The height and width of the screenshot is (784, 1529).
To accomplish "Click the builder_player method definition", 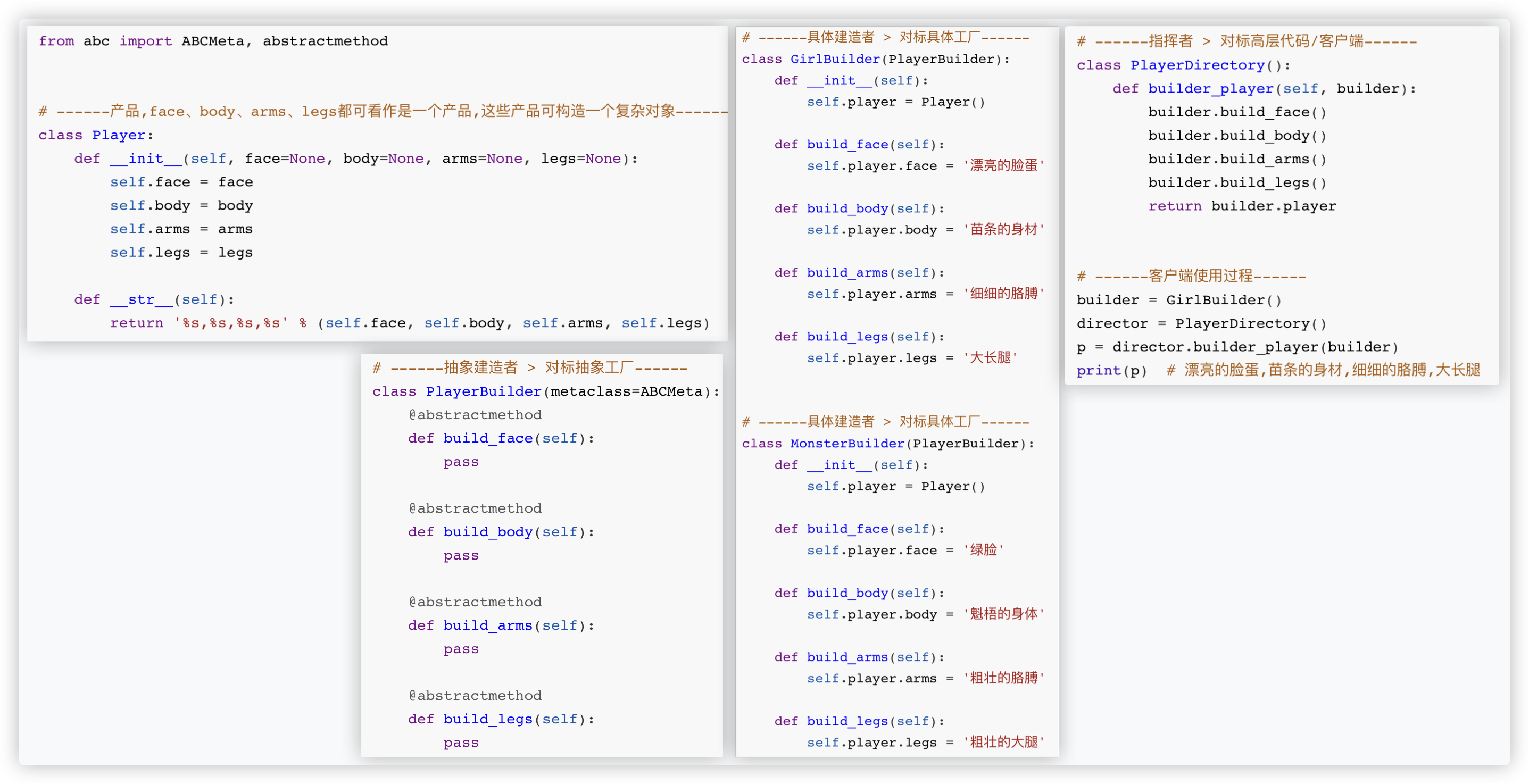I will 1210,89.
